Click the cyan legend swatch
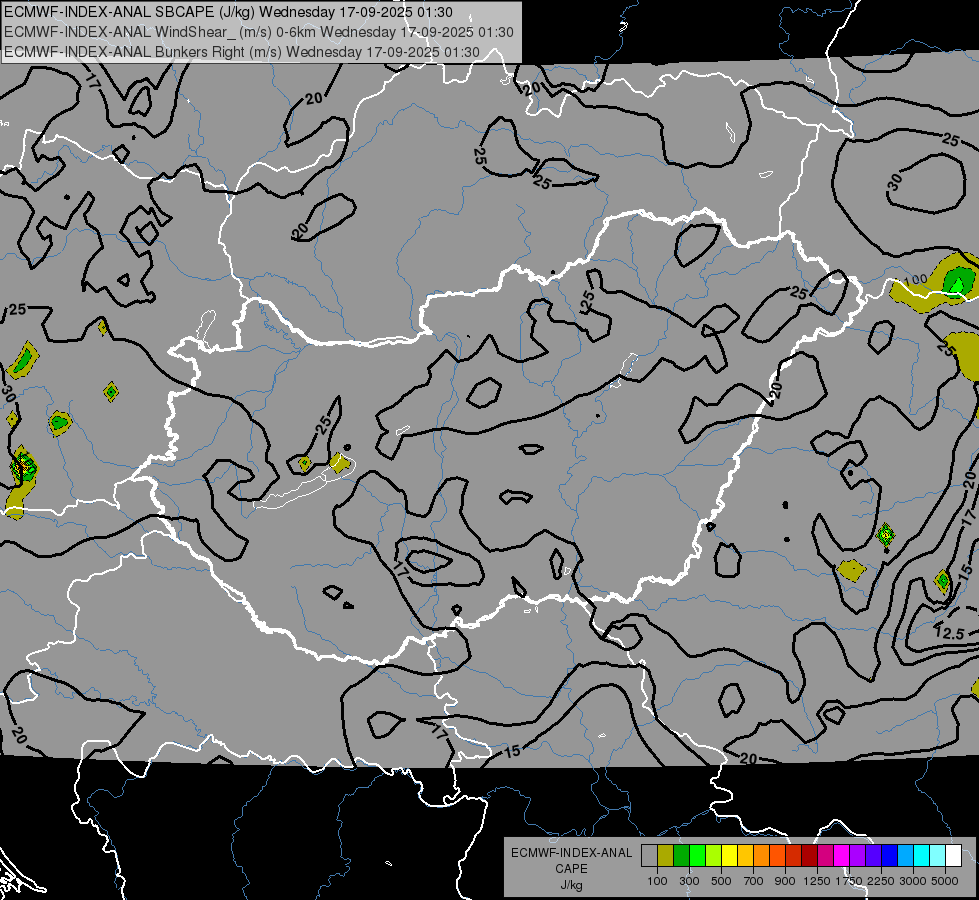Image resolution: width=979 pixels, height=900 pixels. (x=921, y=856)
